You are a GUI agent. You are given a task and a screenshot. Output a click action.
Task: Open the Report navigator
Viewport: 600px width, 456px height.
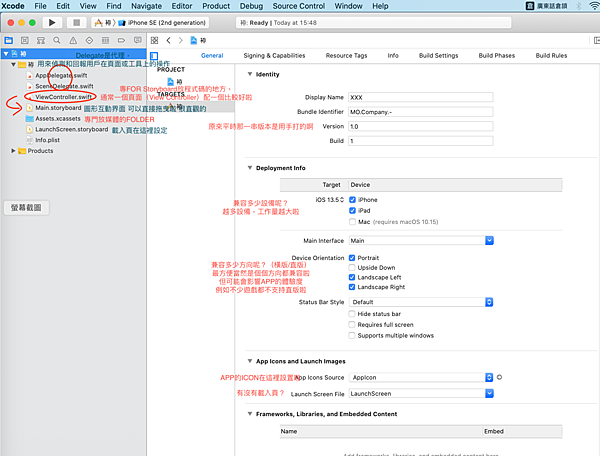[137, 40]
